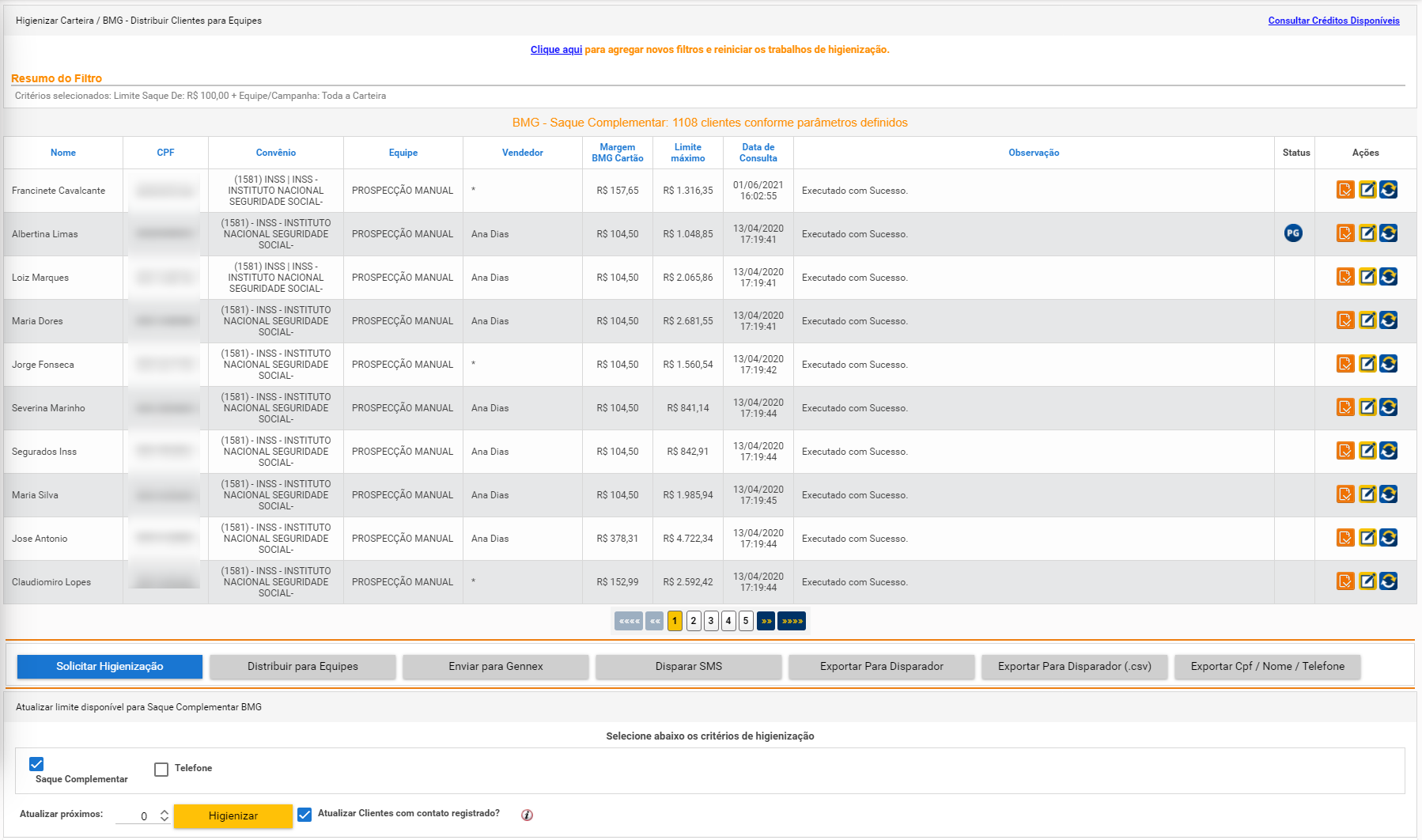Screen dimensions: 1422x840
Task: Go to page 3 in pagination
Action: (x=711, y=621)
